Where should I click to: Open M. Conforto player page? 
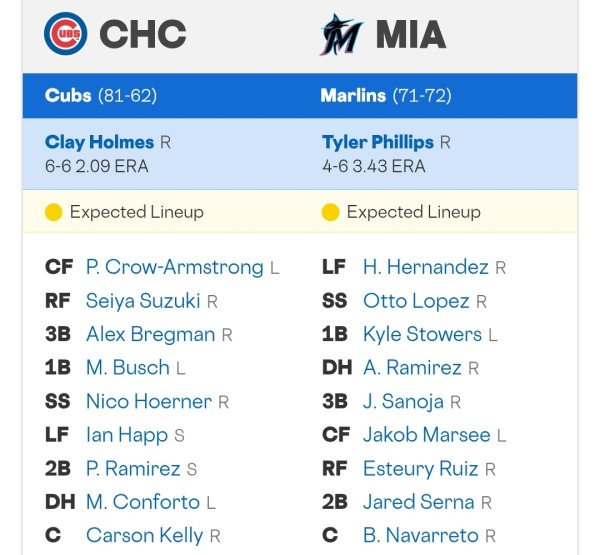click(x=143, y=502)
